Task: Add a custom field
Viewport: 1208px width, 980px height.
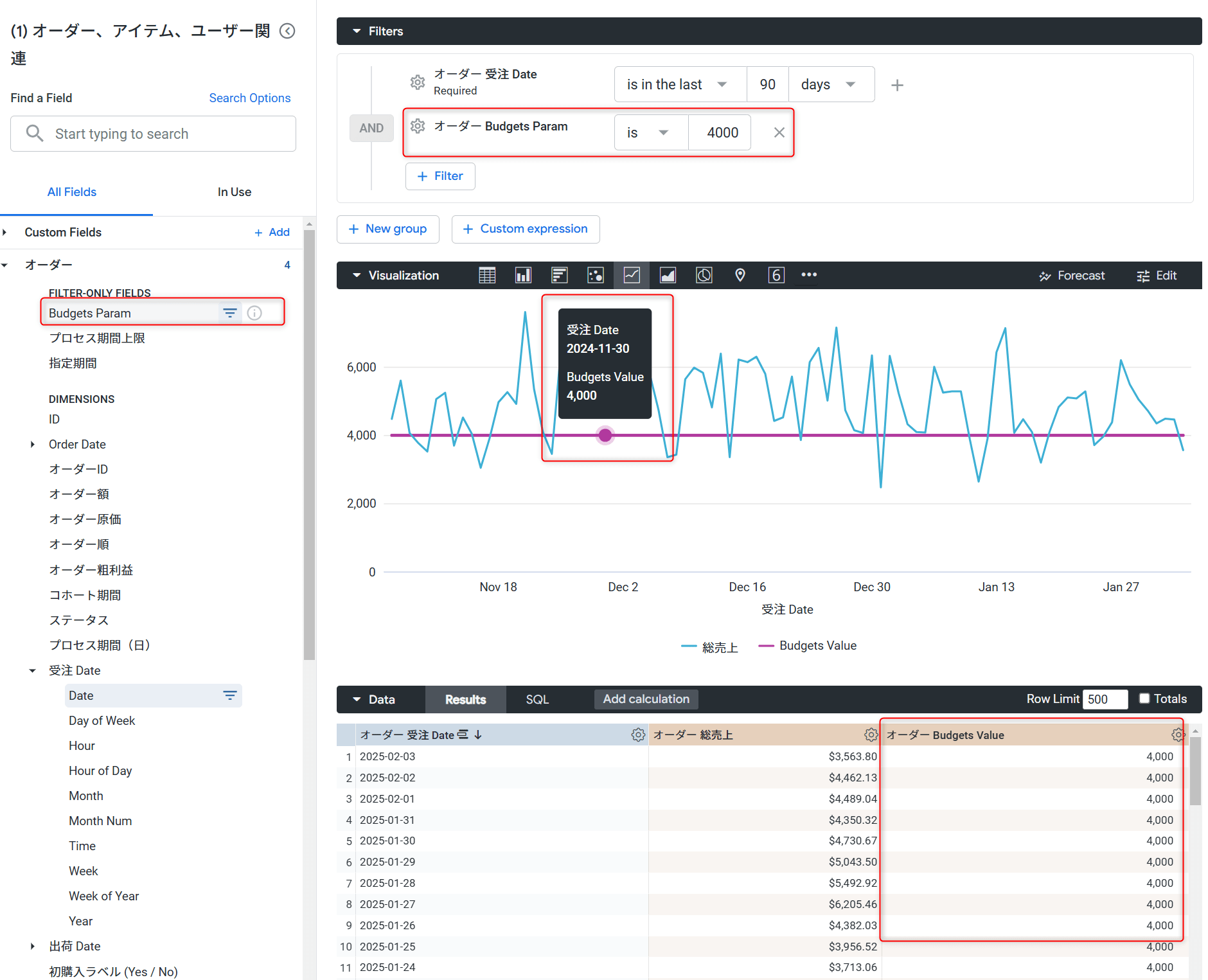Action: pos(272,232)
